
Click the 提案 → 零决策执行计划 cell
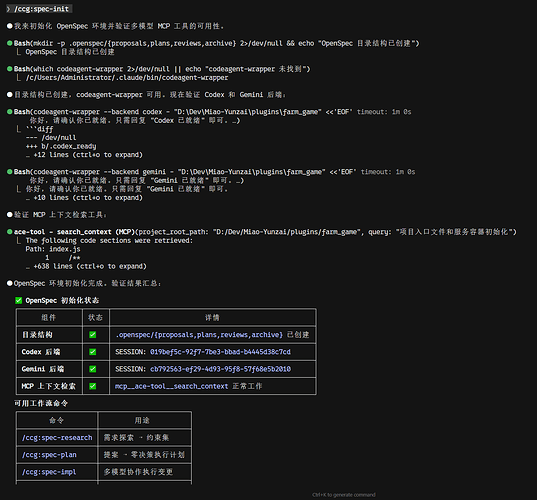coord(144,455)
